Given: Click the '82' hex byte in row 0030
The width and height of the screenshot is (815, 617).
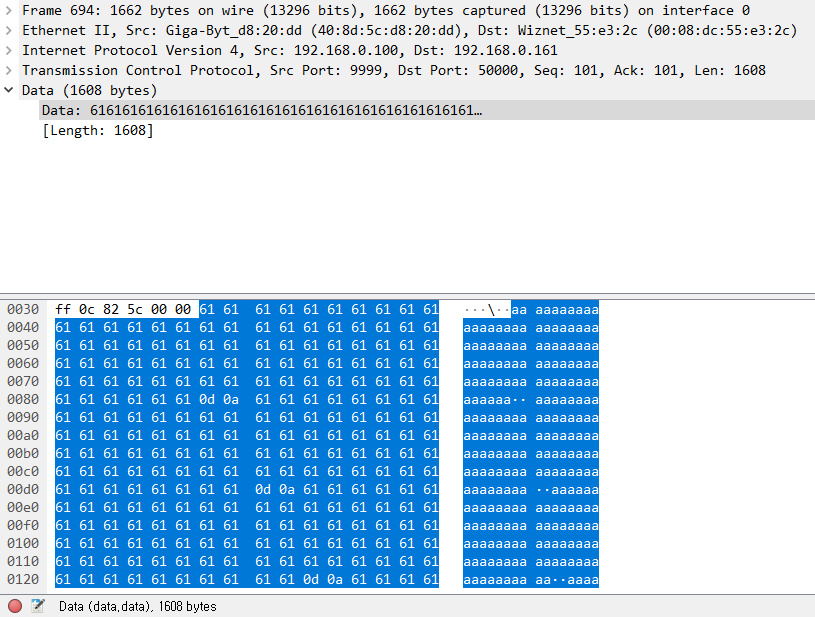Looking at the screenshot, I should click(111, 310).
